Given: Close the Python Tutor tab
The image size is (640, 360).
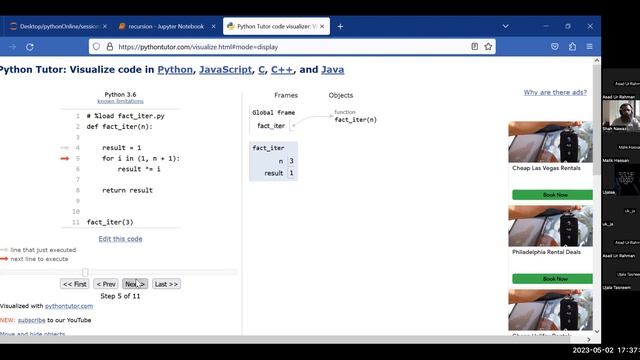Looking at the screenshot, I should [322, 26].
